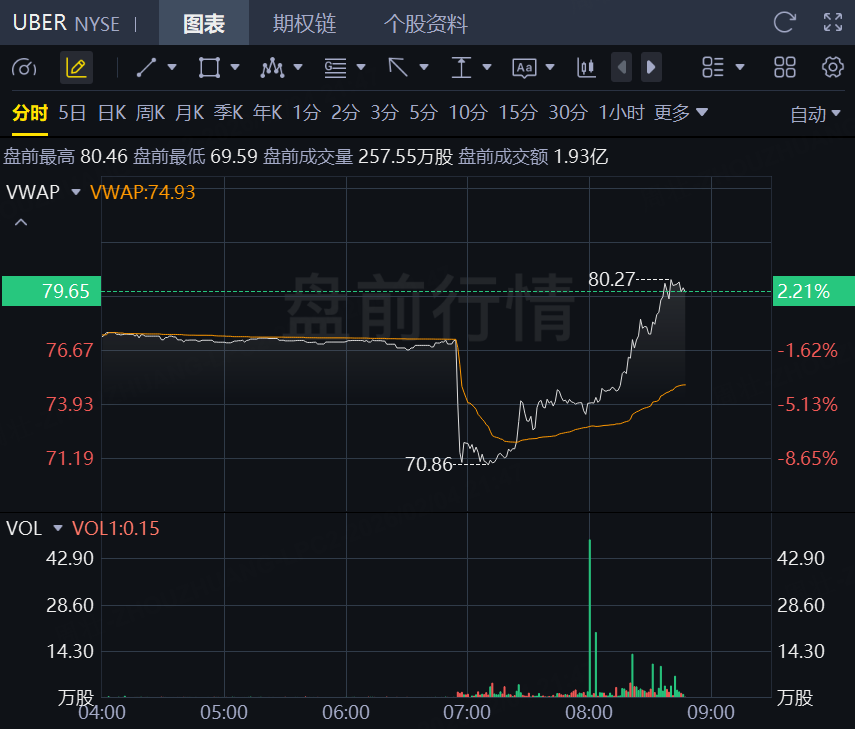Switch to the 个股资料 tab
The height and width of the screenshot is (729, 855).
425,23
